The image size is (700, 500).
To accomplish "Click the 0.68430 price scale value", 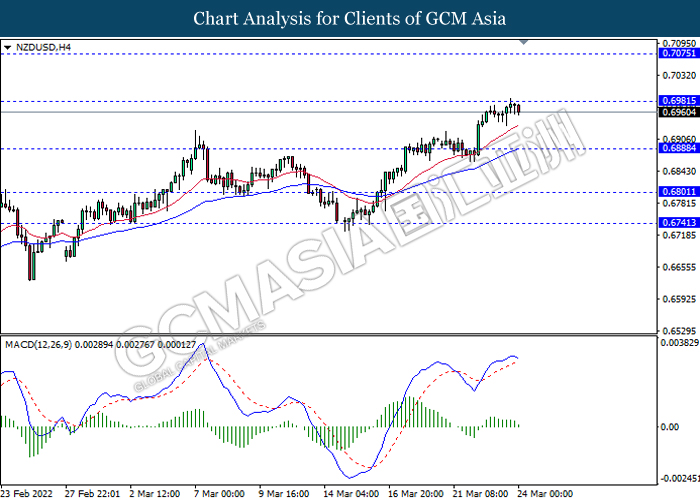I will pyautogui.click(x=679, y=171).
